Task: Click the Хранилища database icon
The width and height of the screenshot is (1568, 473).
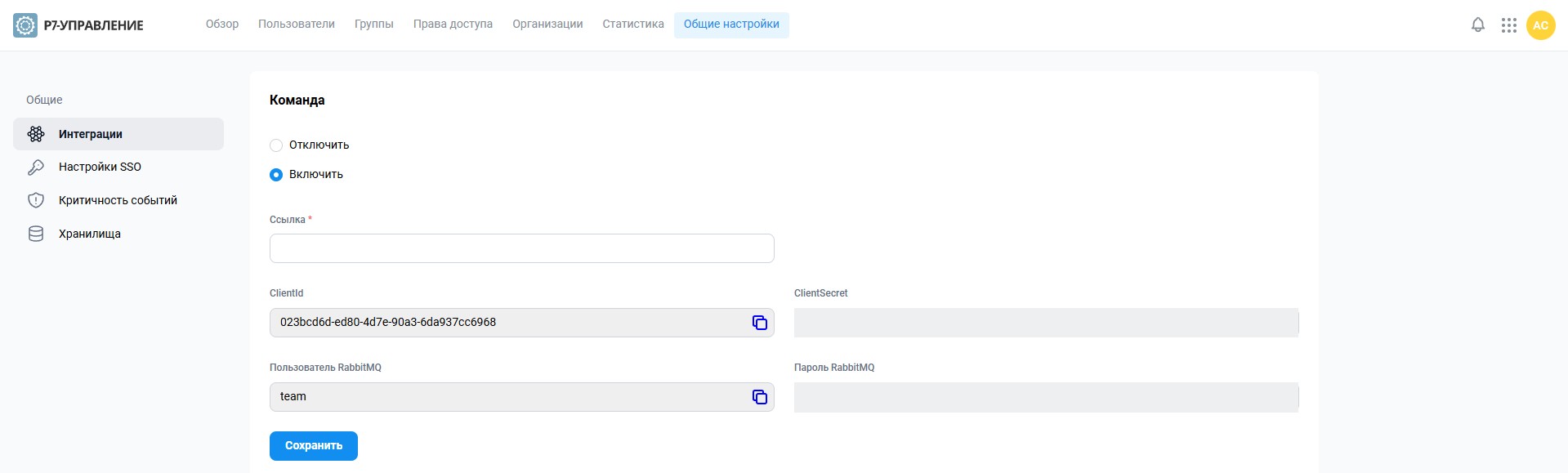Action: 36,234
